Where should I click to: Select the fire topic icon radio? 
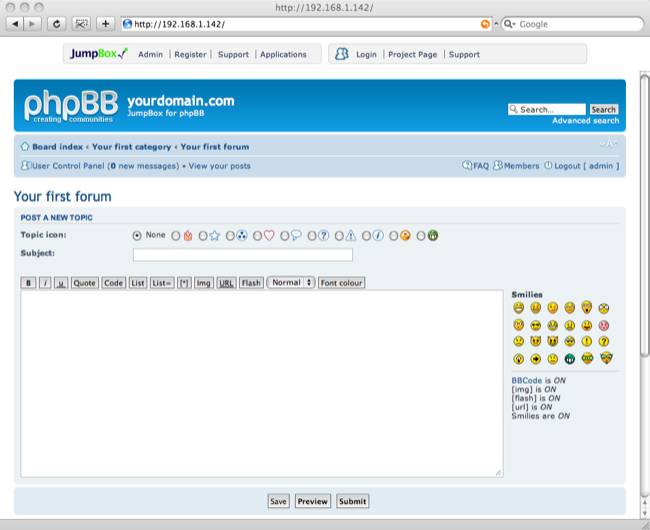(176, 236)
